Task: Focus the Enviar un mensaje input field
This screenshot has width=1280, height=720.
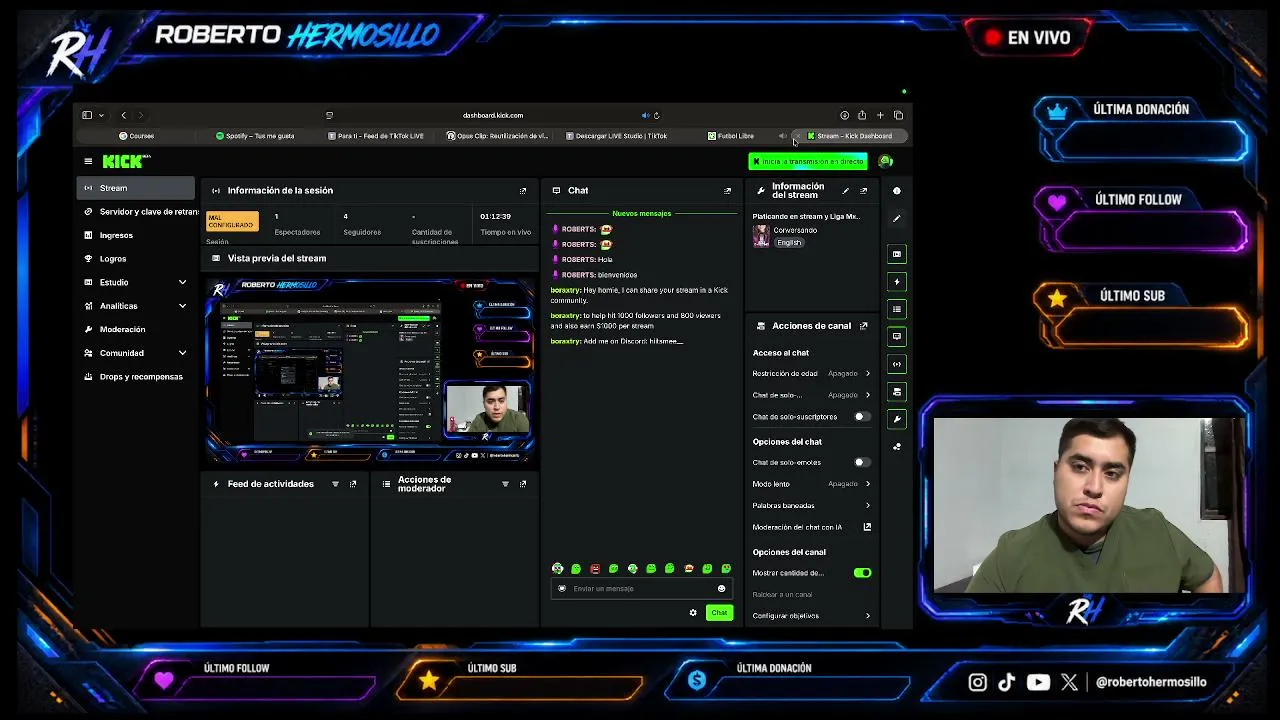Action: [x=641, y=589]
